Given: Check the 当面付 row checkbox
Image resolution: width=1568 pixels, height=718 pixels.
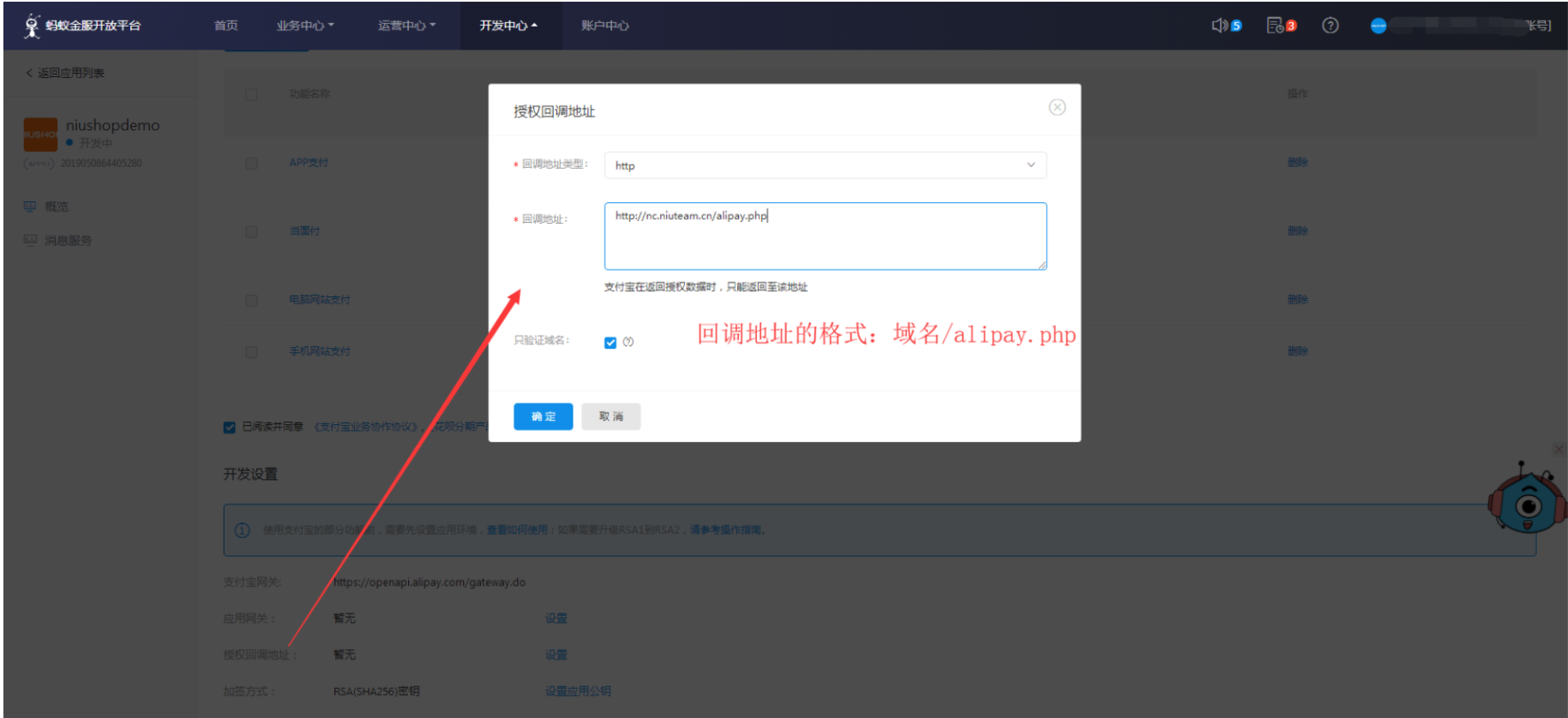Looking at the screenshot, I should tap(251, 231).
